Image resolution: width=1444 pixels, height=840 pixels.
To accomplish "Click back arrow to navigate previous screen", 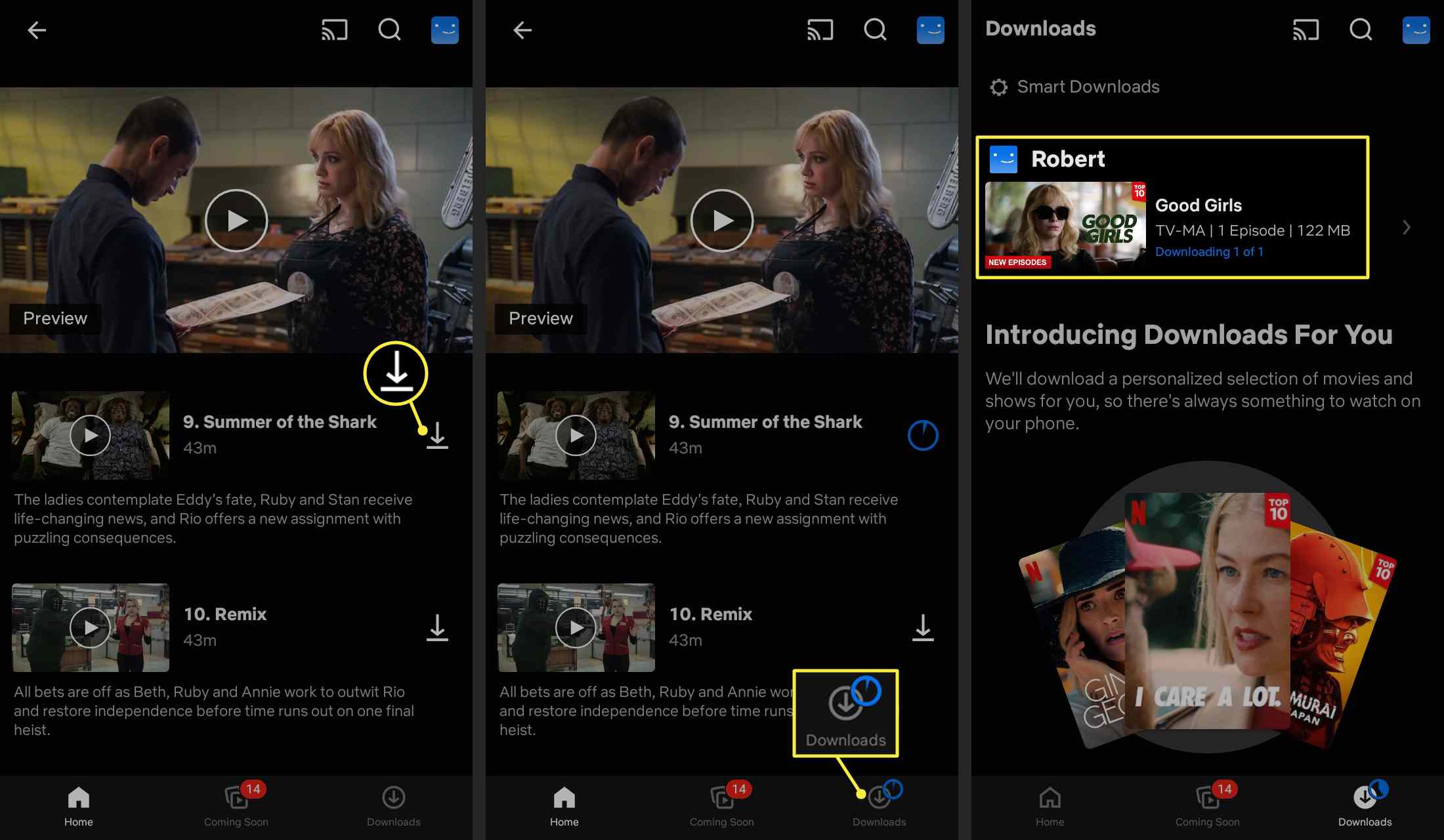I will (x=36, y=29).
